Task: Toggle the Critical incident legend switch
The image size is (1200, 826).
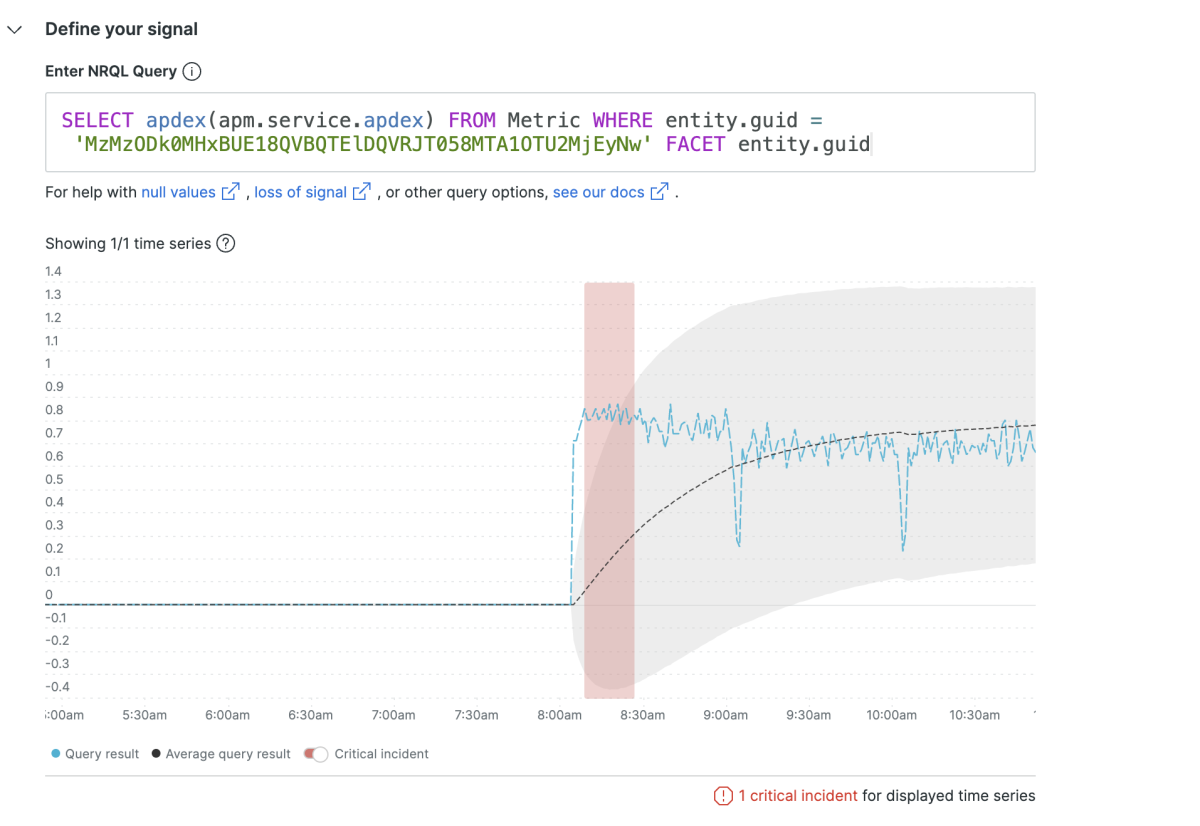Action: tap(315, 754)
